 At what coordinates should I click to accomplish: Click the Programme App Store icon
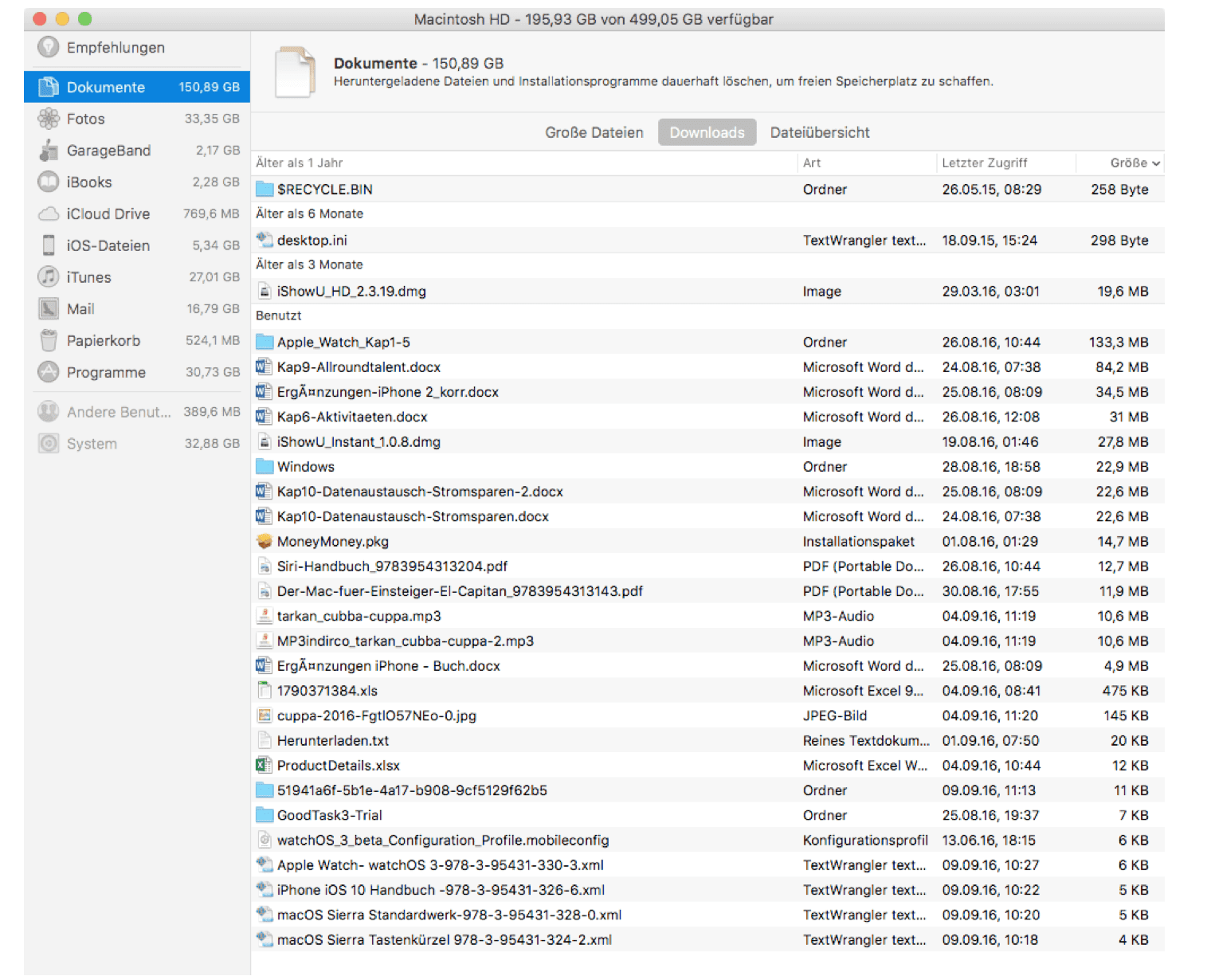click(x=49, y=372)
